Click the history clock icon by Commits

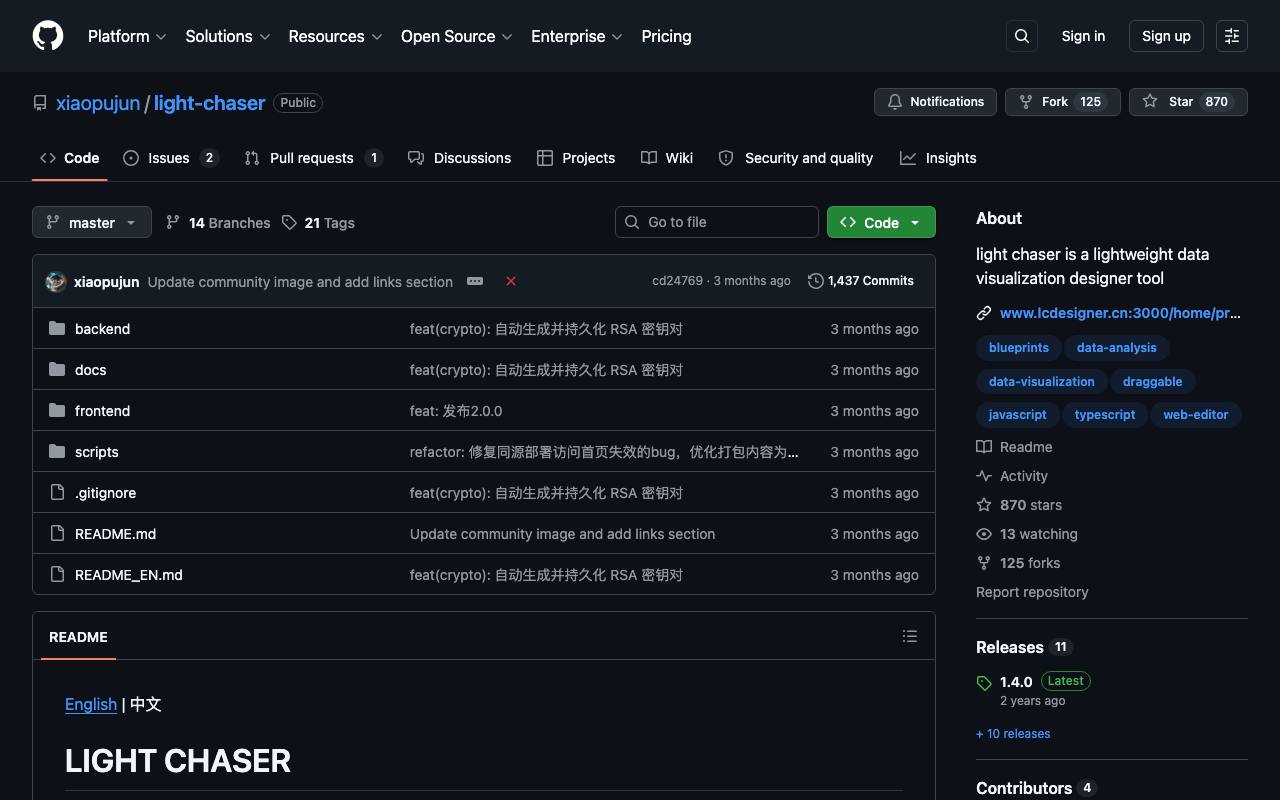816,281
